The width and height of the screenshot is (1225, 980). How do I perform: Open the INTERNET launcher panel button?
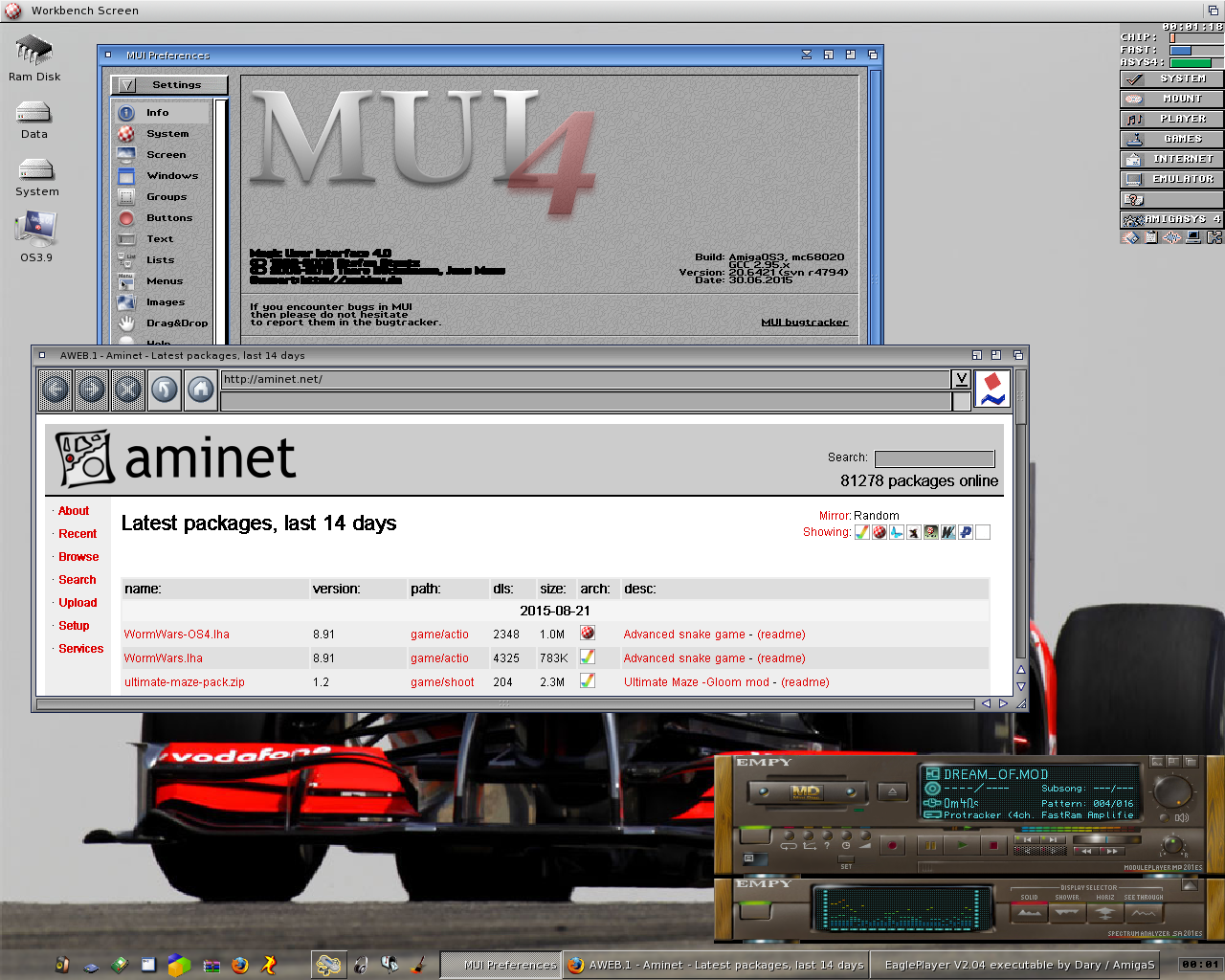pos(1171,159)
